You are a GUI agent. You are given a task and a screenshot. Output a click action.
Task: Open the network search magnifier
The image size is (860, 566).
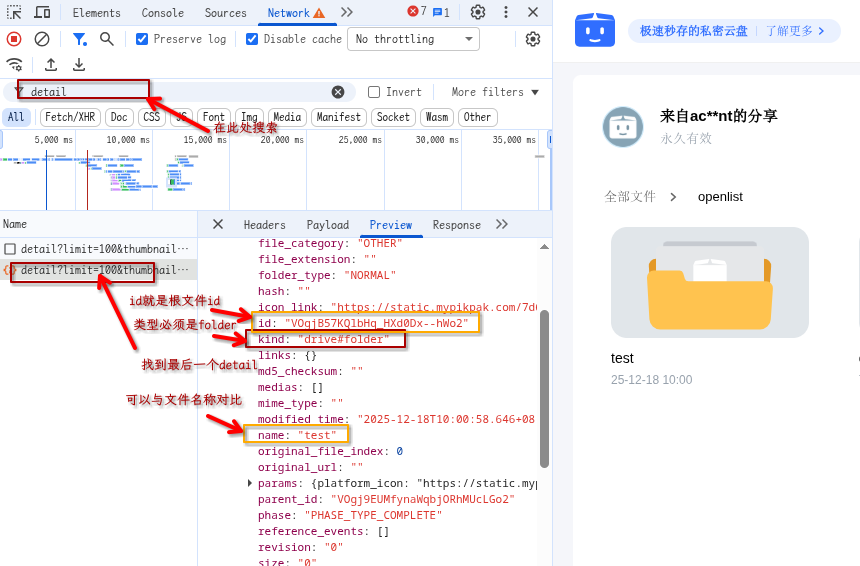[107, 39]
